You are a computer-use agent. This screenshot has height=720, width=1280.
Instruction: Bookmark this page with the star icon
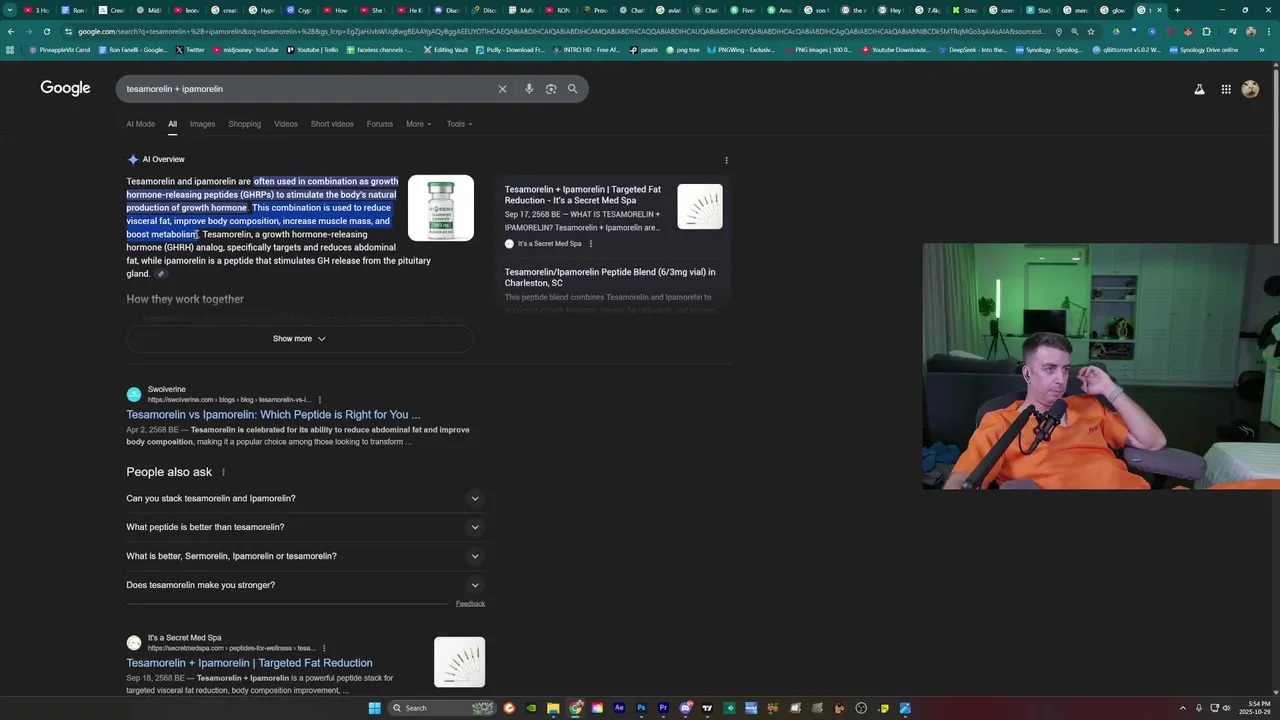(x=1091, y=31)
